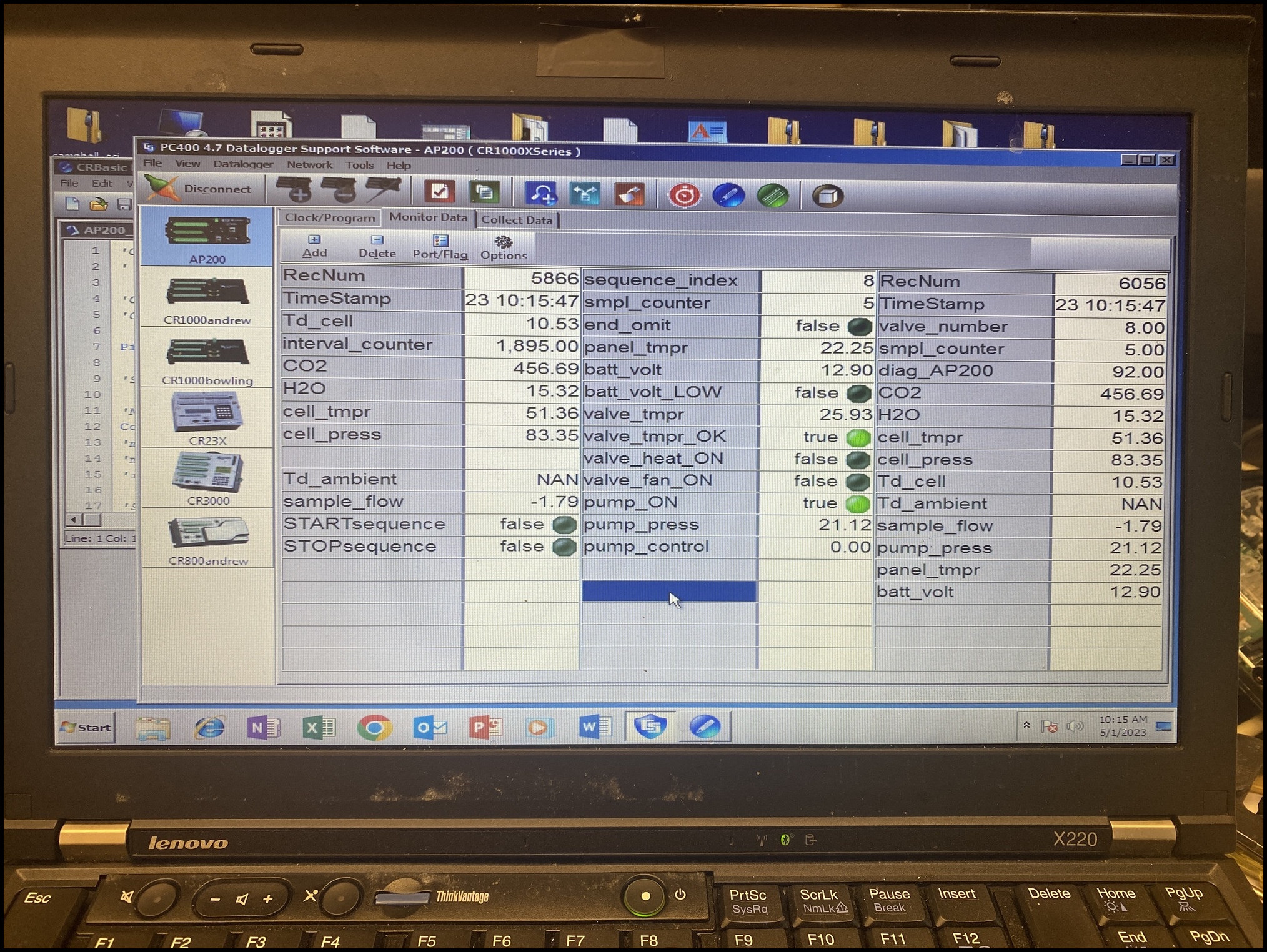Viewport: 1267px width, 952px height.
Task: Toggle the end_omit LED indicator
Action: pyautogui.click(x=860, y=327)
